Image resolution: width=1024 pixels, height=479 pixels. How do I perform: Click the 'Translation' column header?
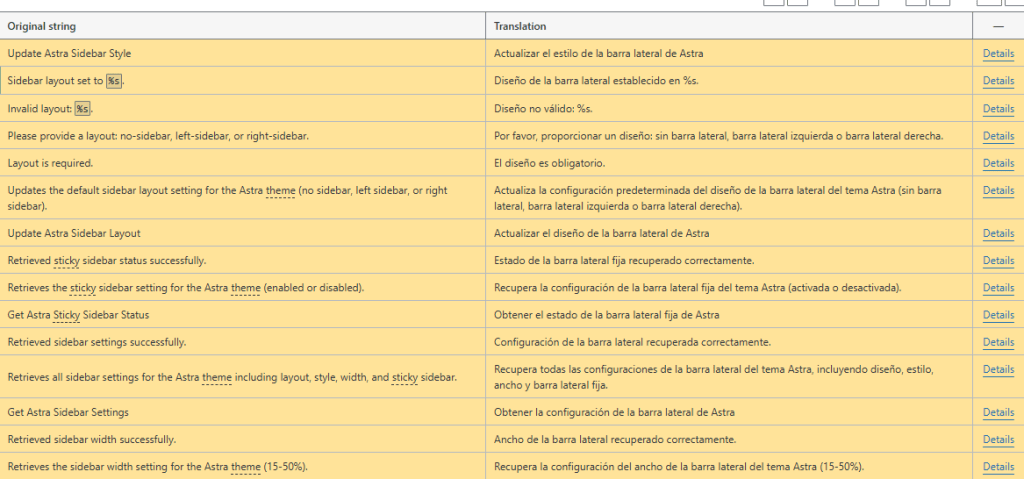tap(520, 26)
